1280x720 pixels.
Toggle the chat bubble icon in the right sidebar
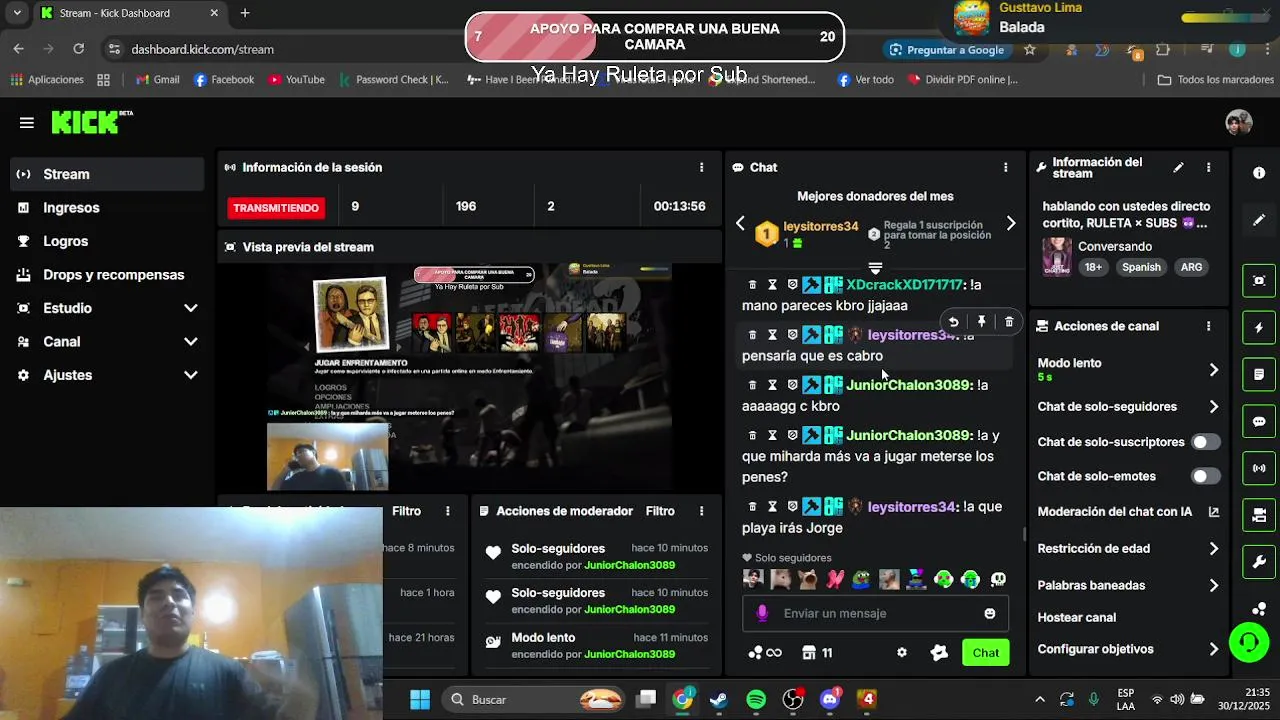1259,421
